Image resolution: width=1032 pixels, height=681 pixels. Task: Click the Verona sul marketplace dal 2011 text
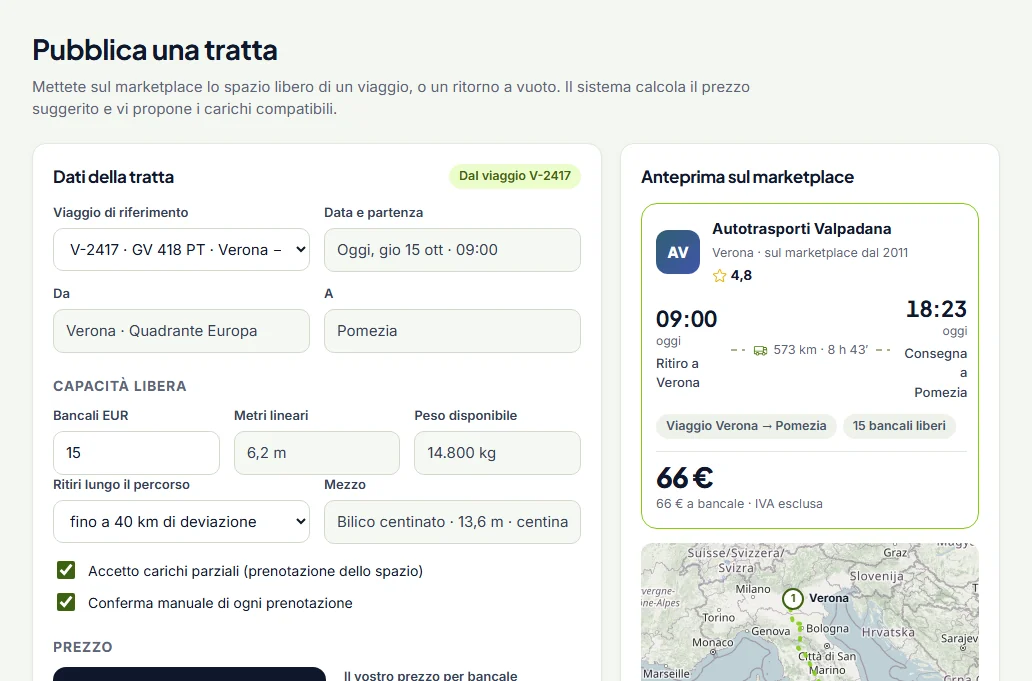pos(810,253)
